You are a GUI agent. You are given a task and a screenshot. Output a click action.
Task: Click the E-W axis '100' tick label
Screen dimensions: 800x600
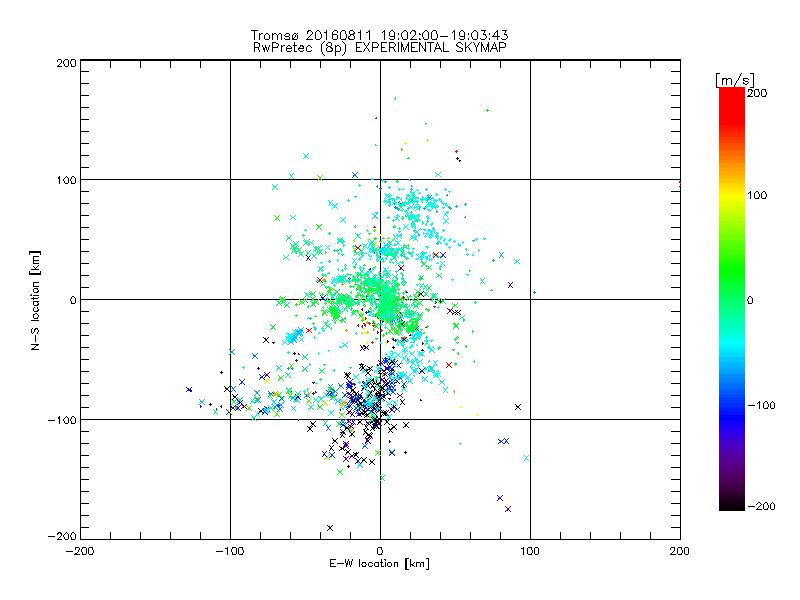(x=530, y=551)
